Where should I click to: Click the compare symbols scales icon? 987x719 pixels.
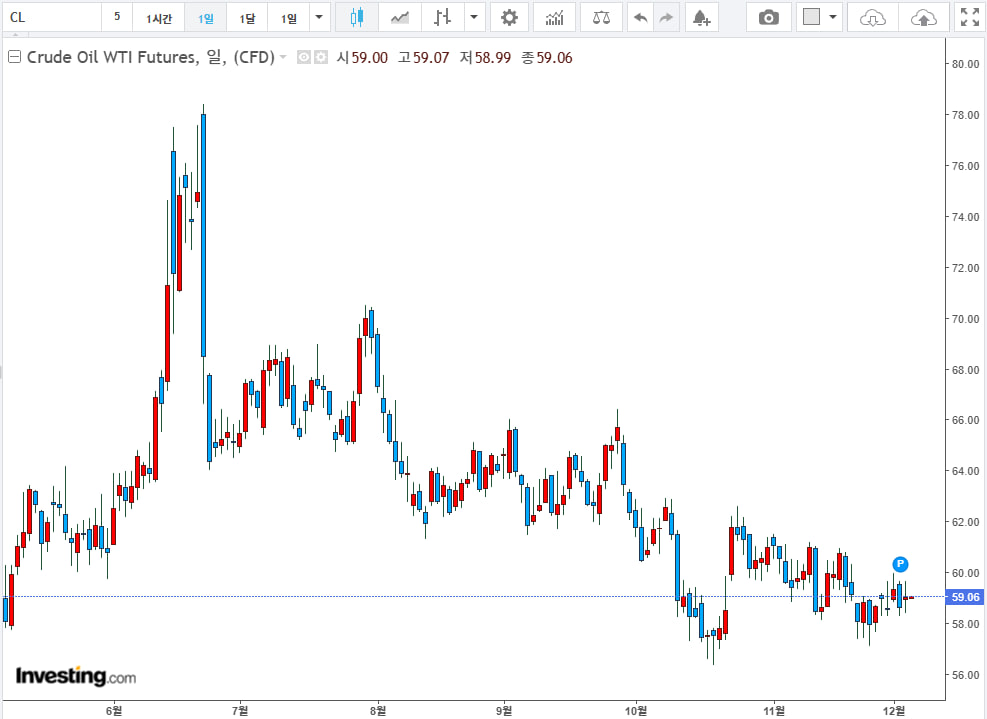[x=600, y=17]
